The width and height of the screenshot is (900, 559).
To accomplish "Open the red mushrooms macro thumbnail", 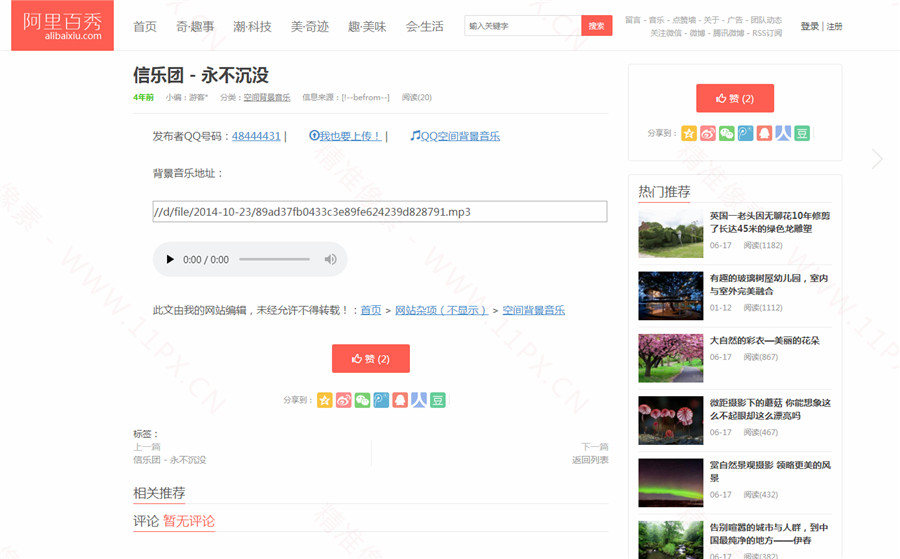I will pos(670,420).
